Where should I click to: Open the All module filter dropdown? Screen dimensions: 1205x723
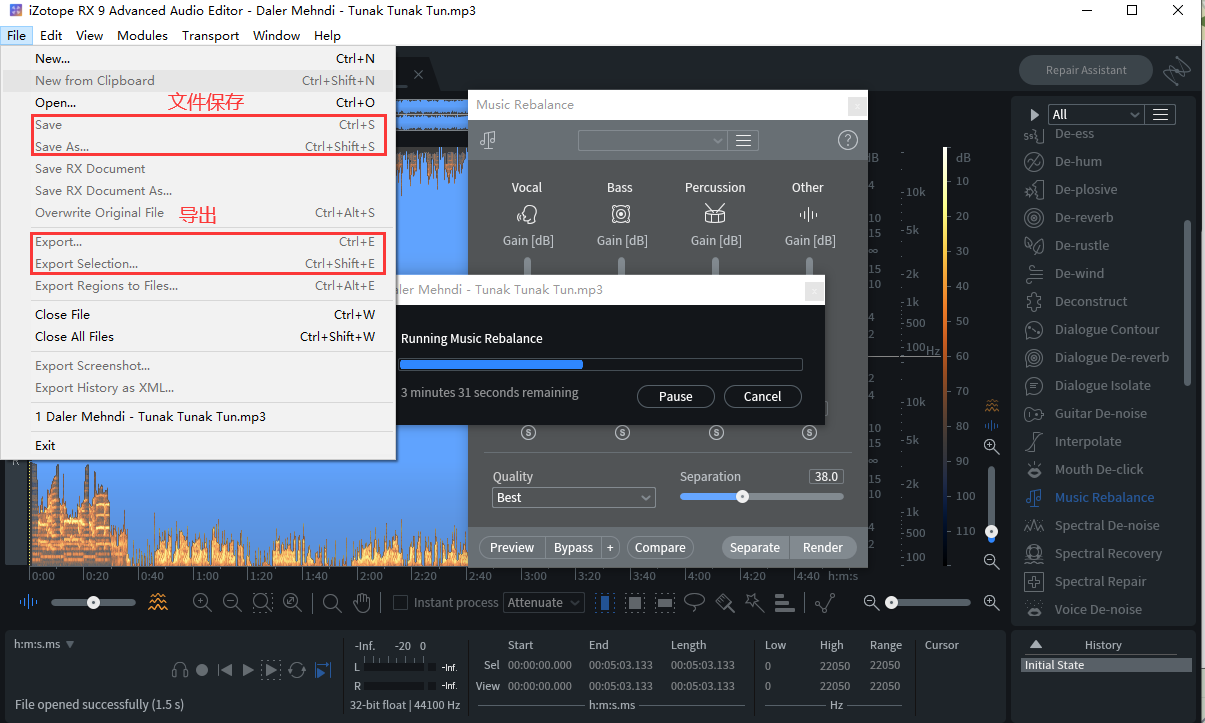coord(1095,114)
